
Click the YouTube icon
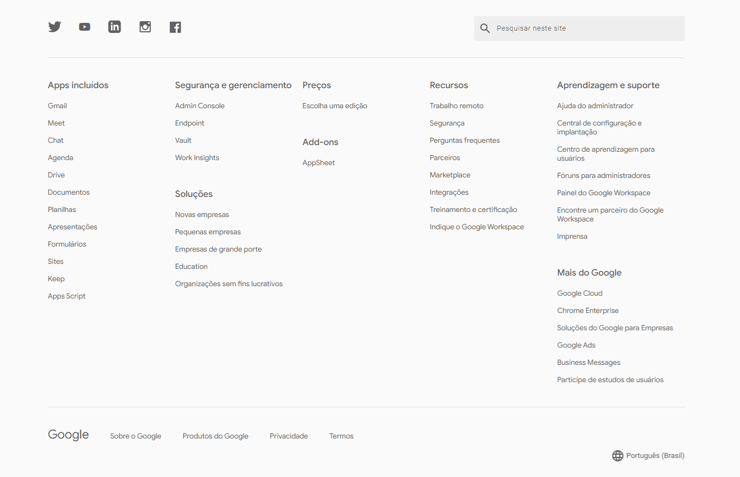pyautogui.click(x=85, y=27)
